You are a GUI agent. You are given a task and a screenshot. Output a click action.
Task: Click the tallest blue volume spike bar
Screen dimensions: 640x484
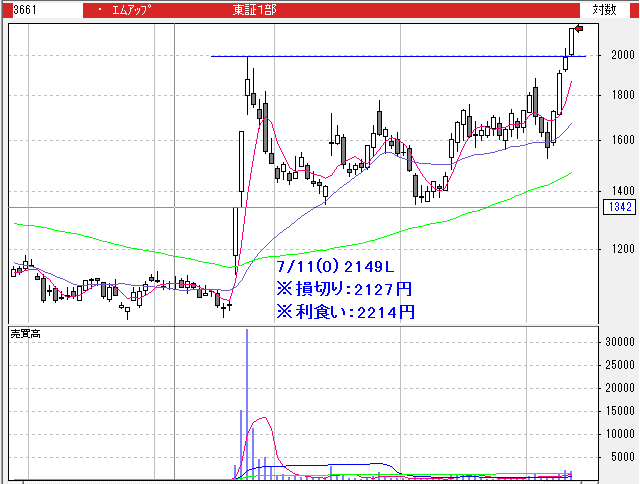(247, 400)
